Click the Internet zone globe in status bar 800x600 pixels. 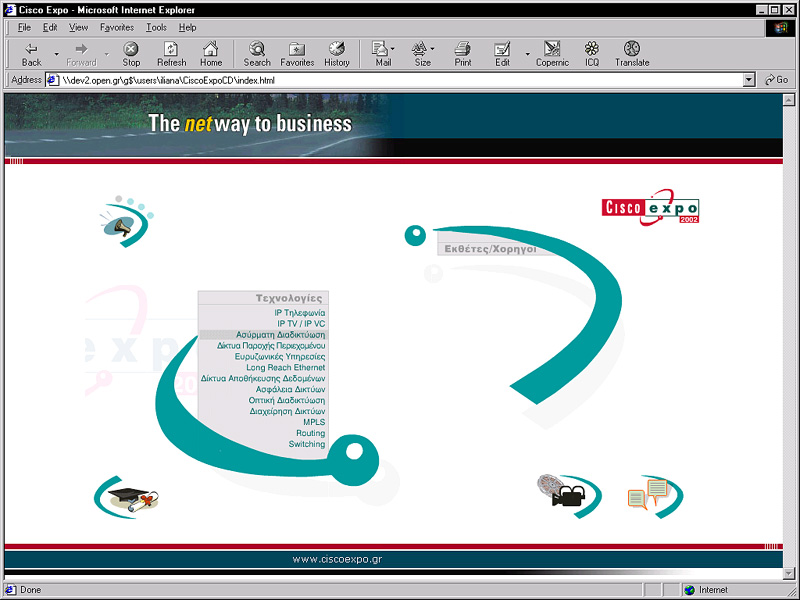[689, 590]
